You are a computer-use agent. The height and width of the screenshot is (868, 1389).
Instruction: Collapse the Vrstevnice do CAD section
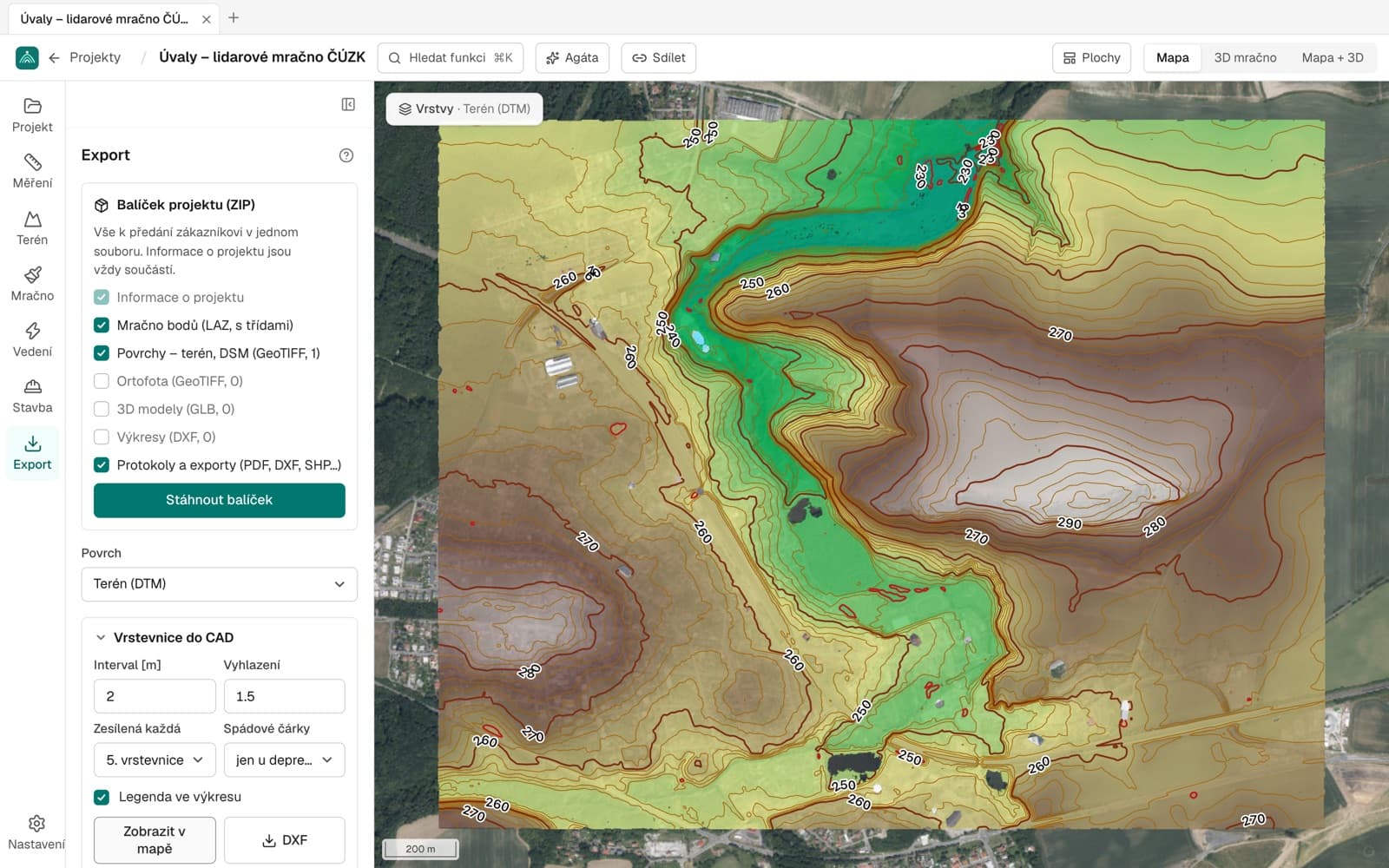click(x=101, y=637)
